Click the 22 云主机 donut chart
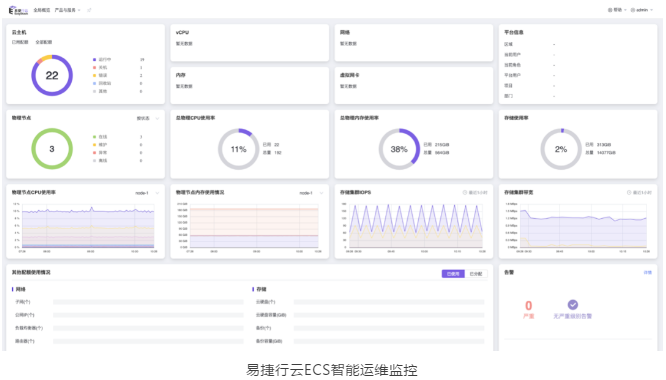 (x=52, y=76)
